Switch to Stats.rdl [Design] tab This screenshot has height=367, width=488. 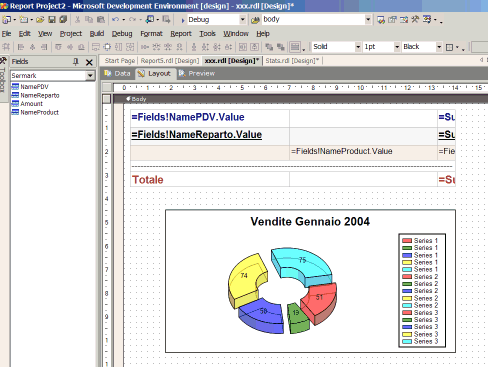(292, 61)
